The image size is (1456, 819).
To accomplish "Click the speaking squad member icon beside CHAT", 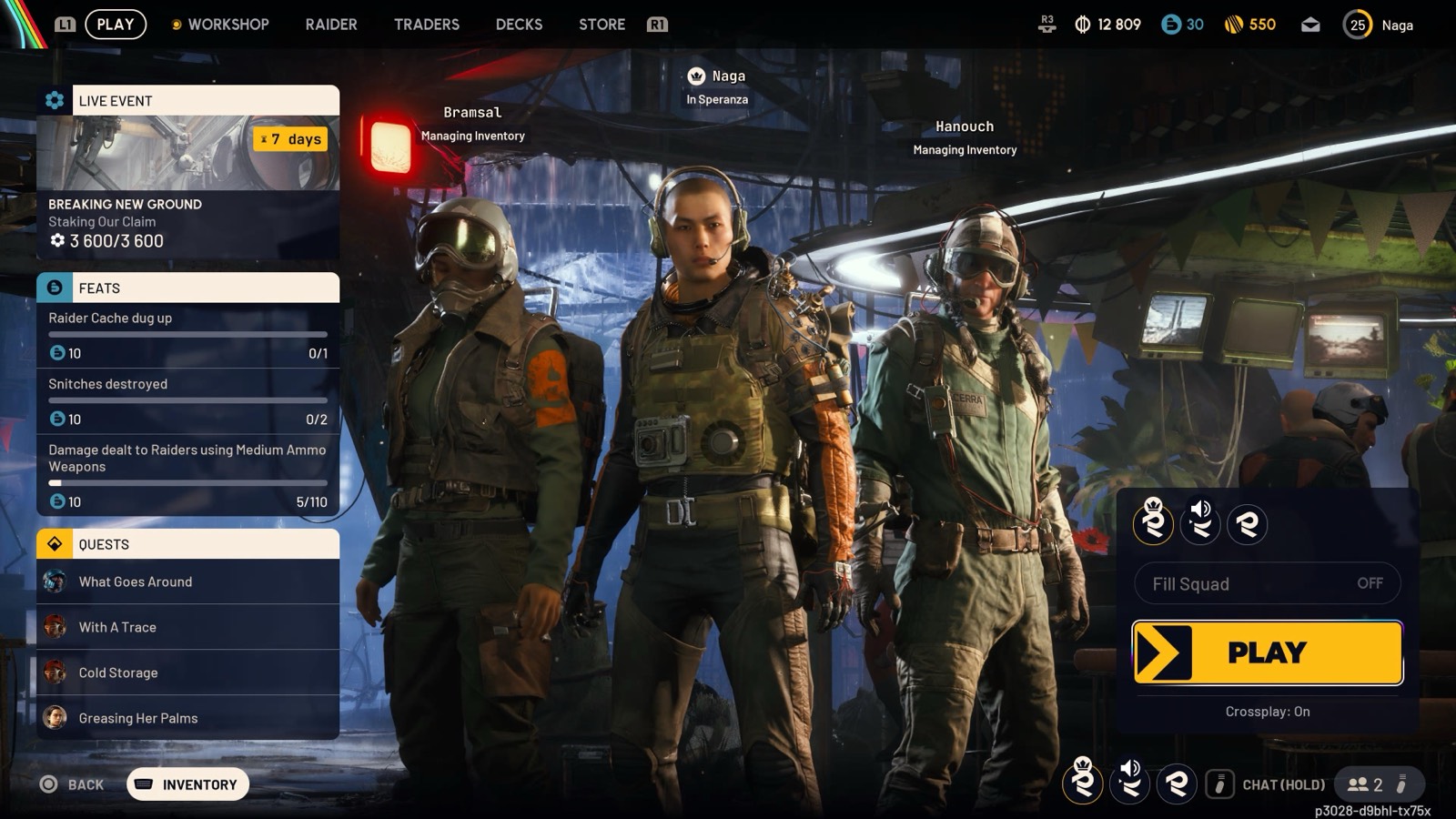I will coord(1130,783).
